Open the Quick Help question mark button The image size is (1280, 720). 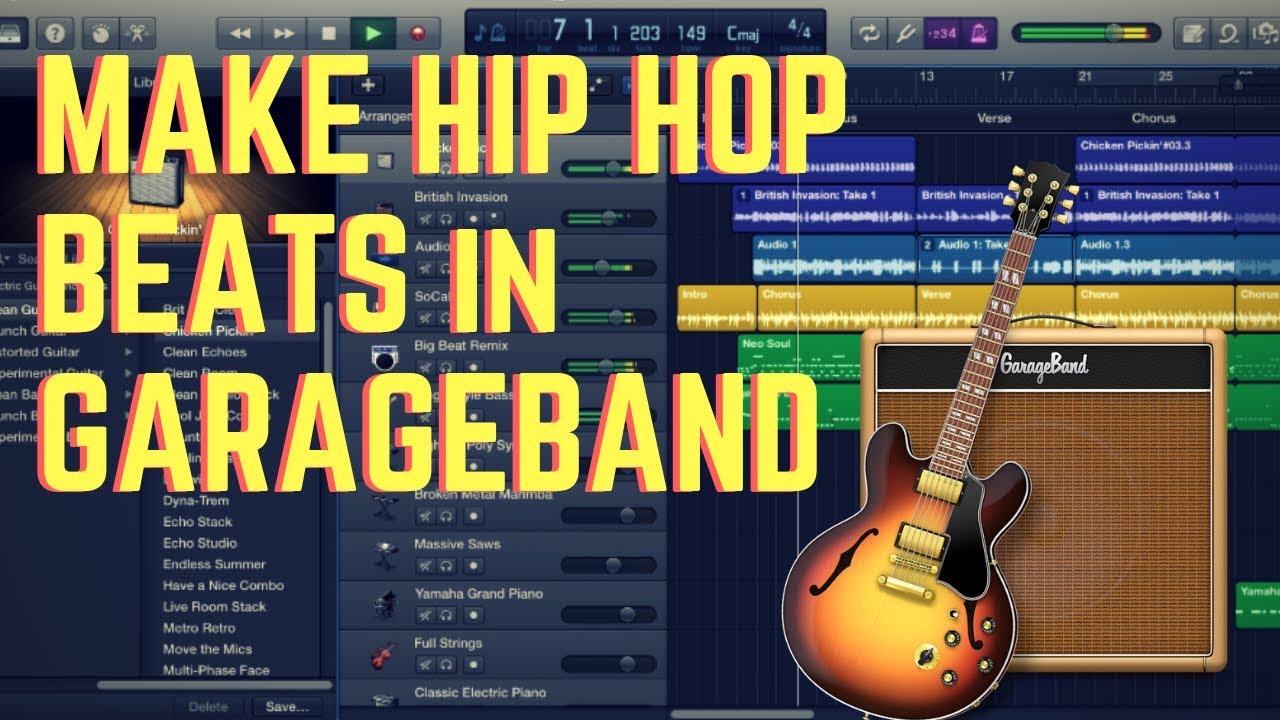(56, 33)
